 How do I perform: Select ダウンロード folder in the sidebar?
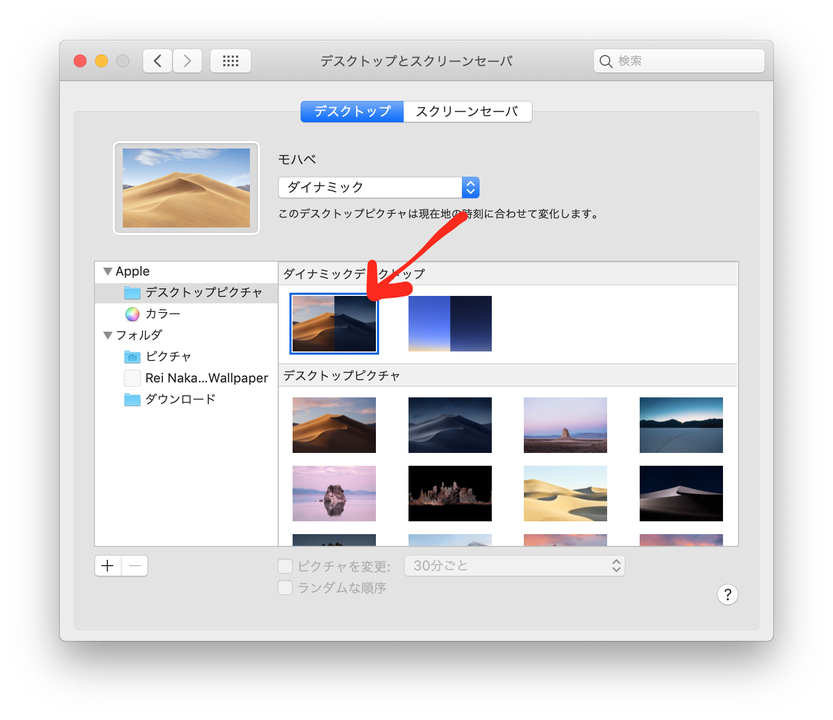point(186,399)
